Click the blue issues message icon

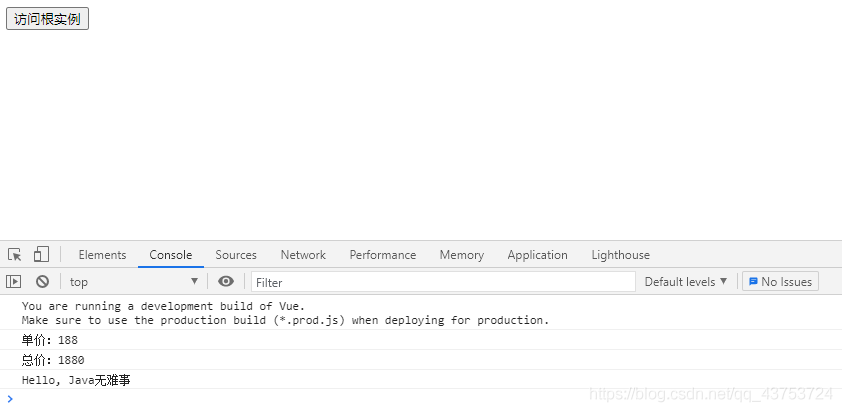(x=753, y=281)
